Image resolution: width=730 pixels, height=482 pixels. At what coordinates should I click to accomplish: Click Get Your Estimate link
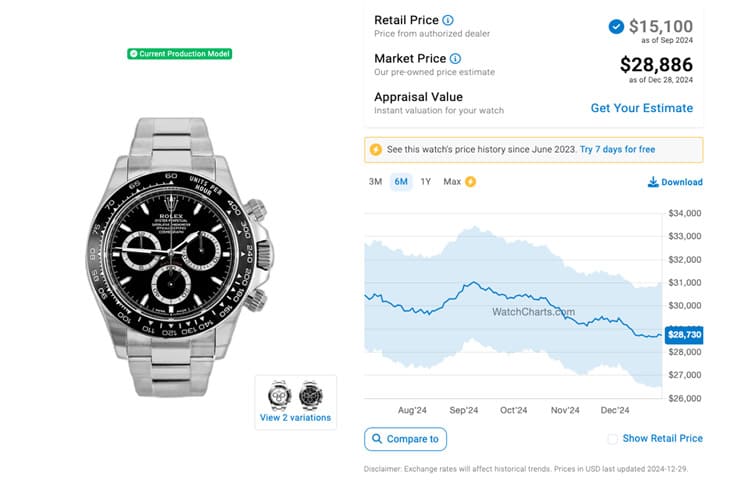[641, 108]
